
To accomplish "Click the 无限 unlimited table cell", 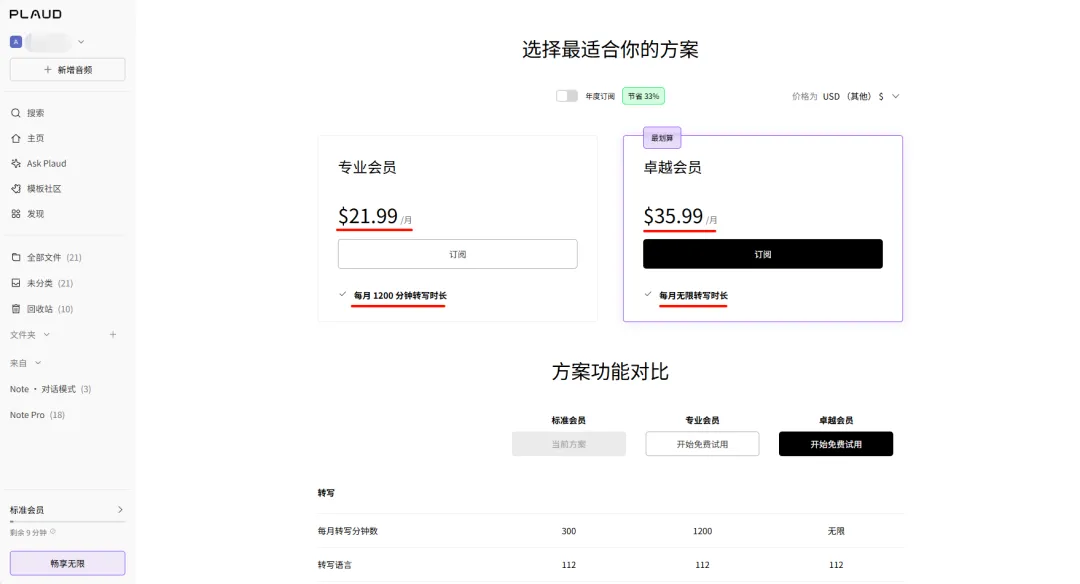I will click(836, 531).
